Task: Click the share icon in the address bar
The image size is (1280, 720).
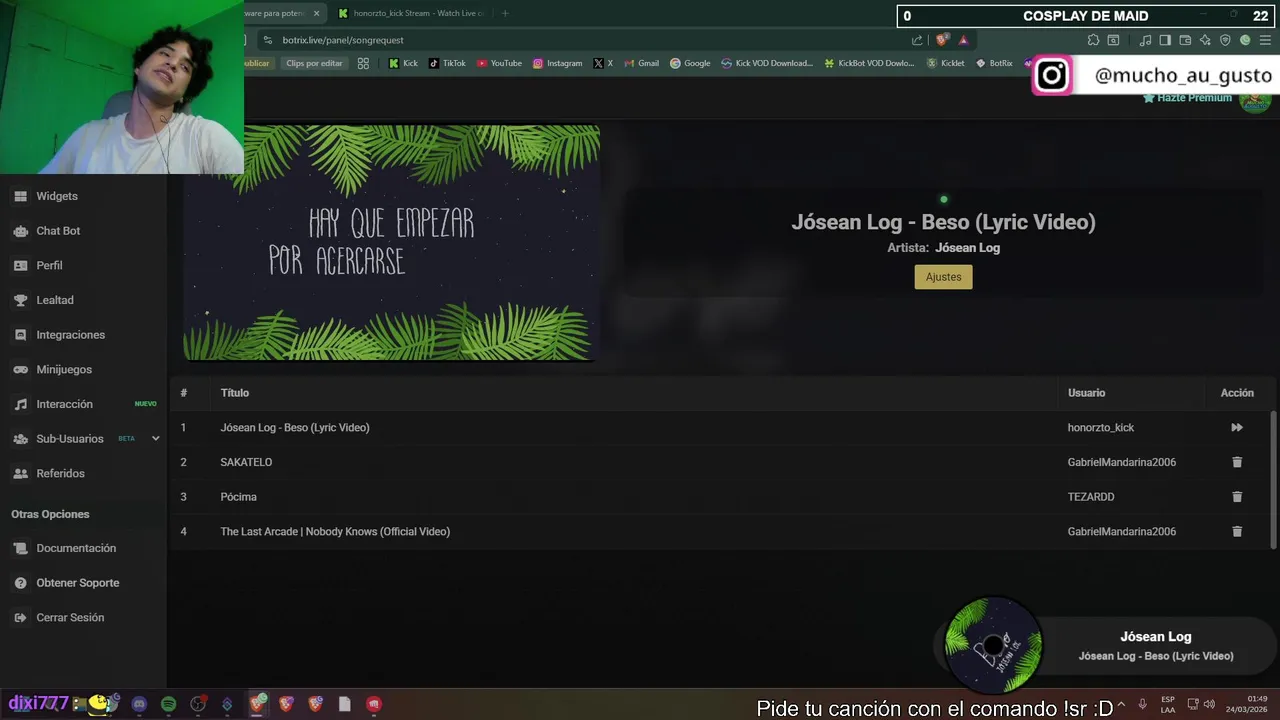Action: coord(917,40)
